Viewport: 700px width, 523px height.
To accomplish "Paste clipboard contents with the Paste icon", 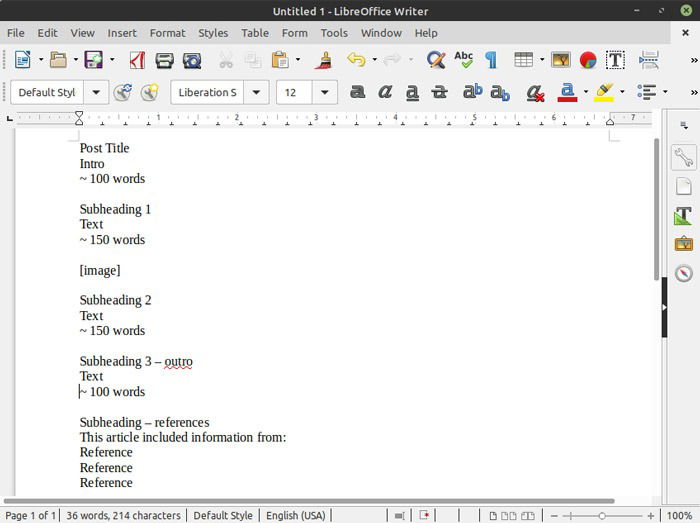I will coord(280,60).
